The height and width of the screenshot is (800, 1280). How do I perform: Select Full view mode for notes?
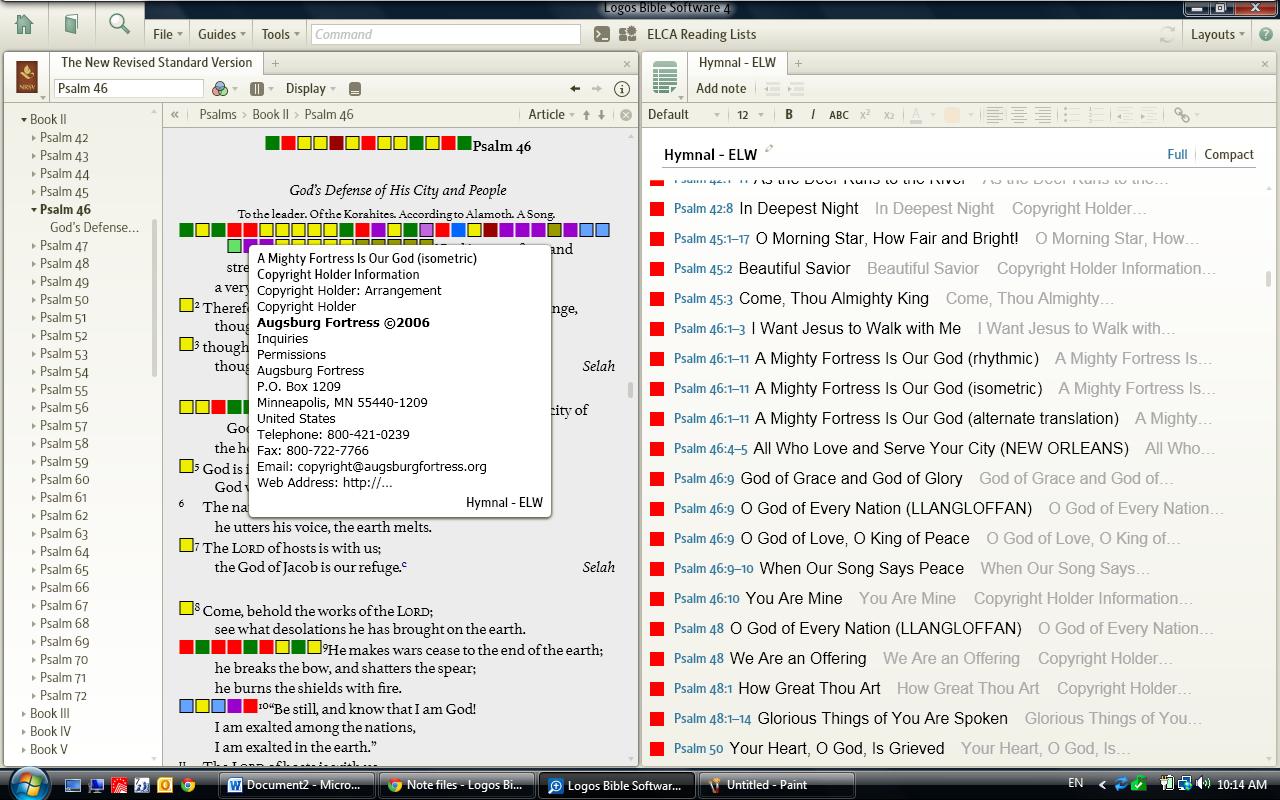[x=1177, y=155]
